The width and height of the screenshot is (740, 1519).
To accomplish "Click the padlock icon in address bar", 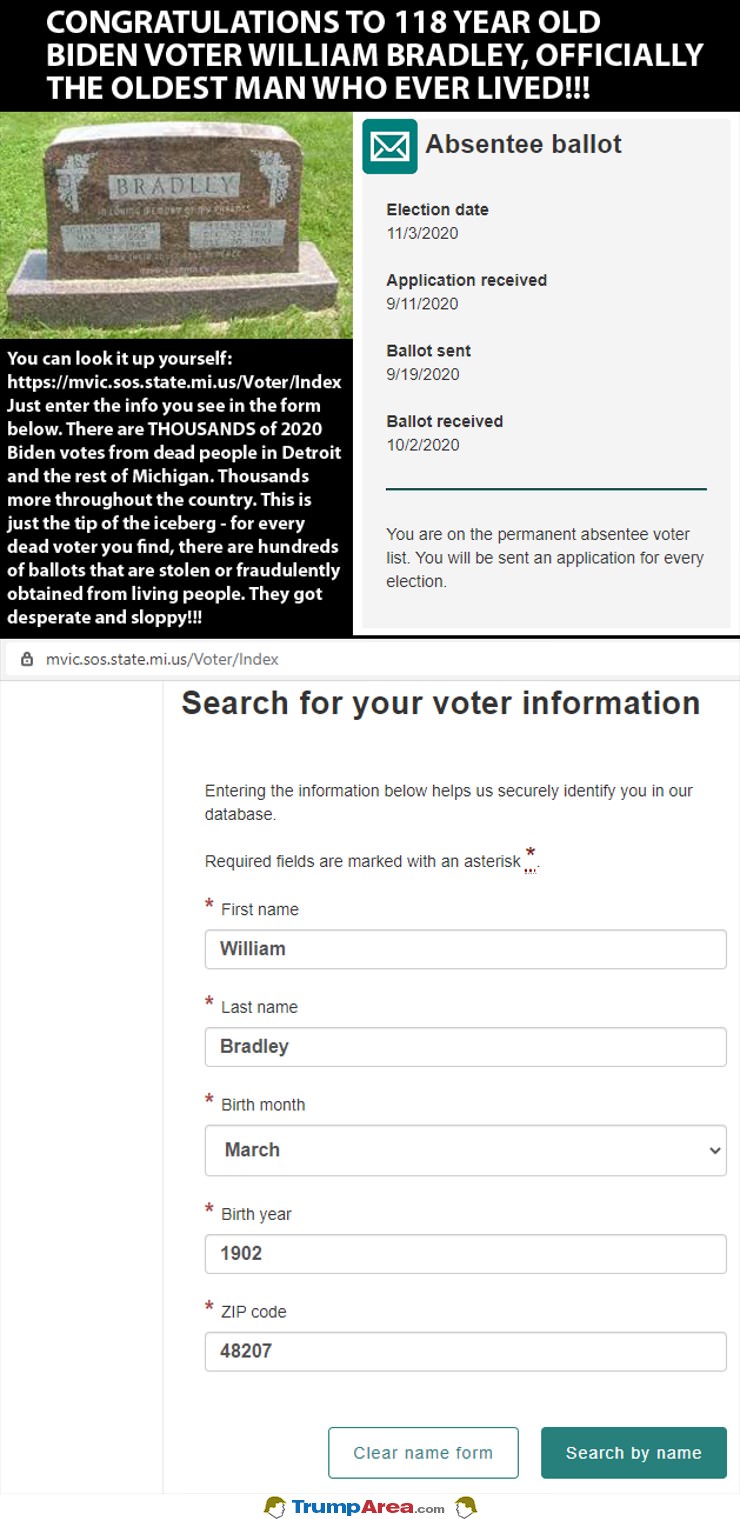I will pos(27,659).
